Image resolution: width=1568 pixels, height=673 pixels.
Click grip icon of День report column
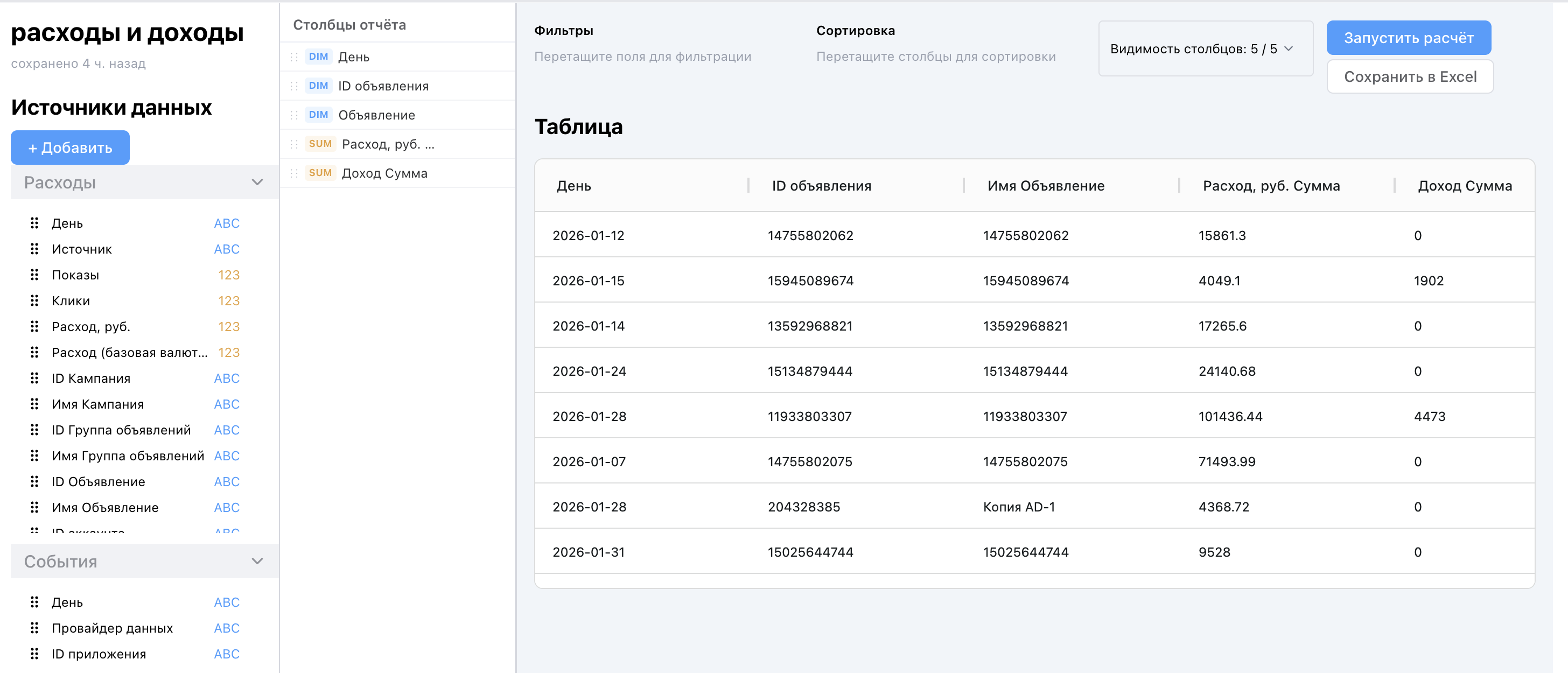coord(294,57)
